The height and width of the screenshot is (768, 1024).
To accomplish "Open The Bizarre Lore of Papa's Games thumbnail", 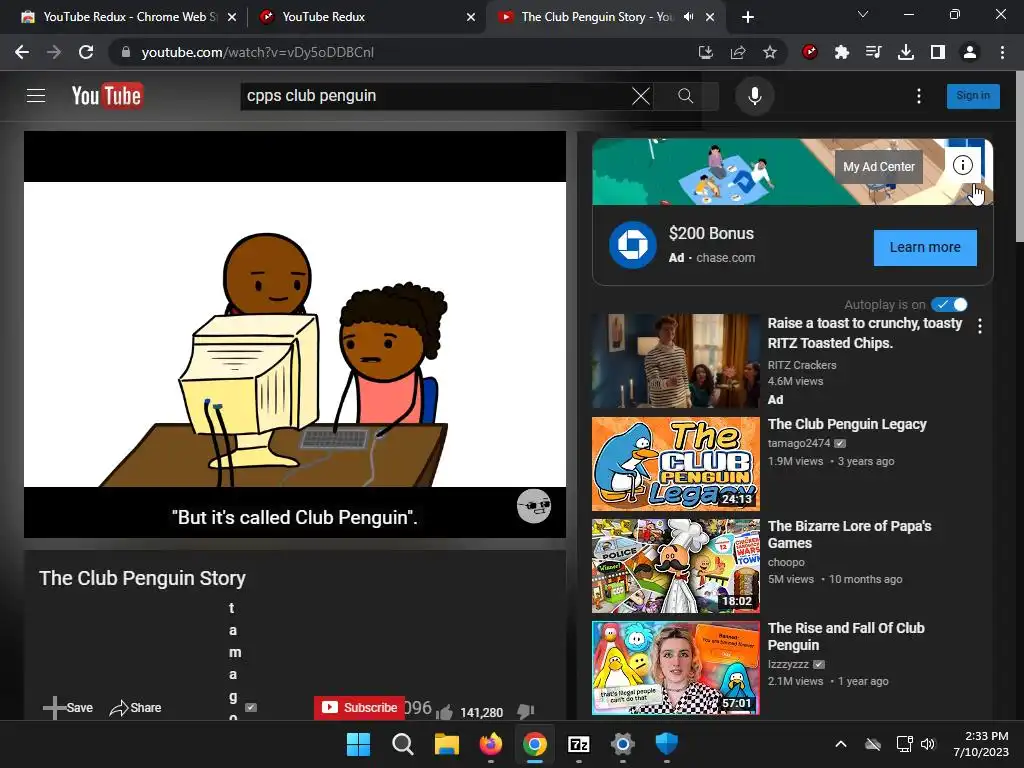I will (675, 566).
